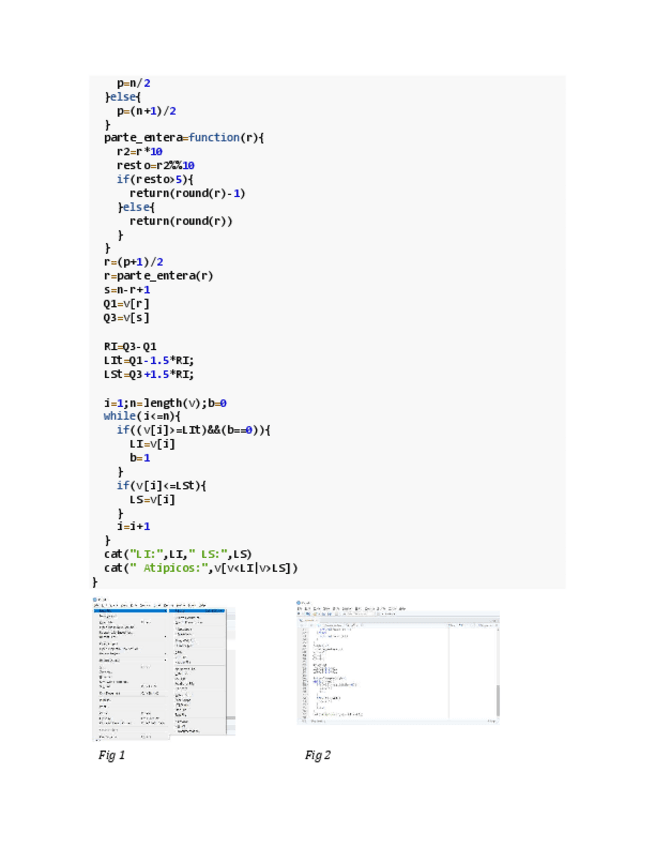Click the menu bar in the Fig 2 screenshot
The image size is (655, 848).
(350, 608)
